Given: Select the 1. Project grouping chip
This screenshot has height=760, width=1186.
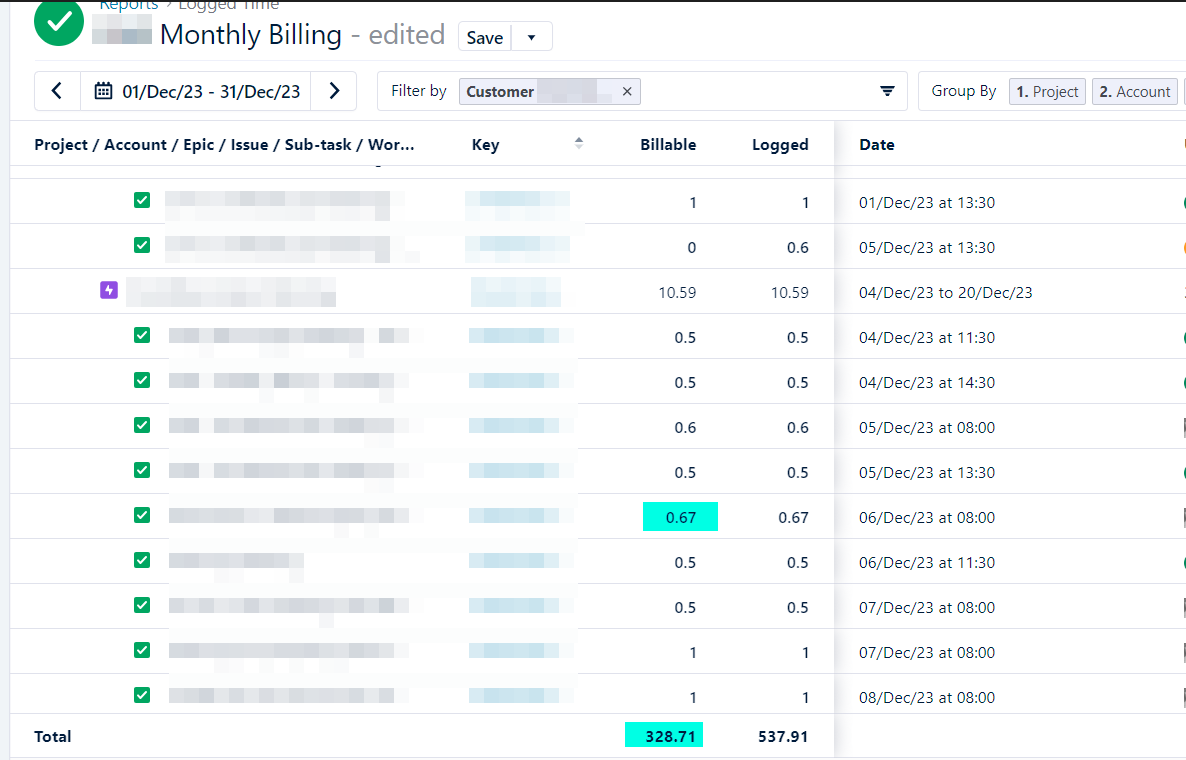Looking at the screenshot, I should coord(1047,91).
